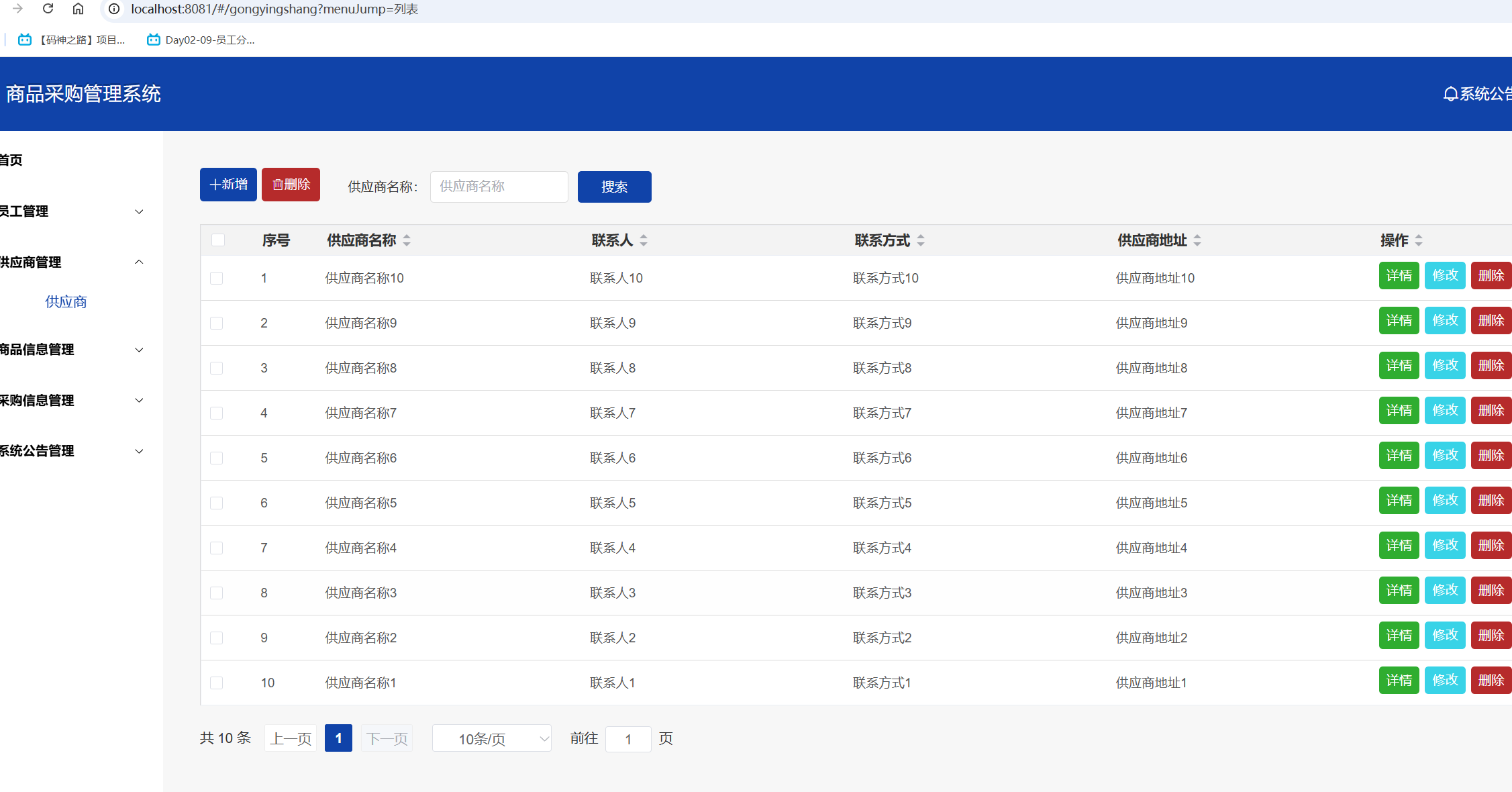Check the row for 供应商名称10
This screenshot has height=792, width=1512.
[217, 278]
